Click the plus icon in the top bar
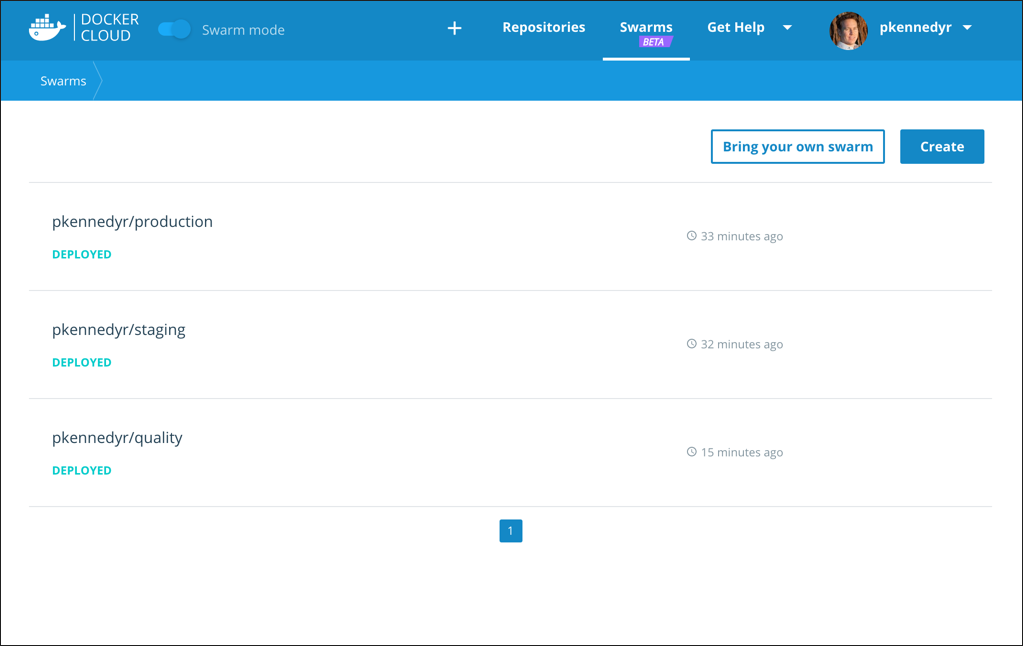 point(454,28)
